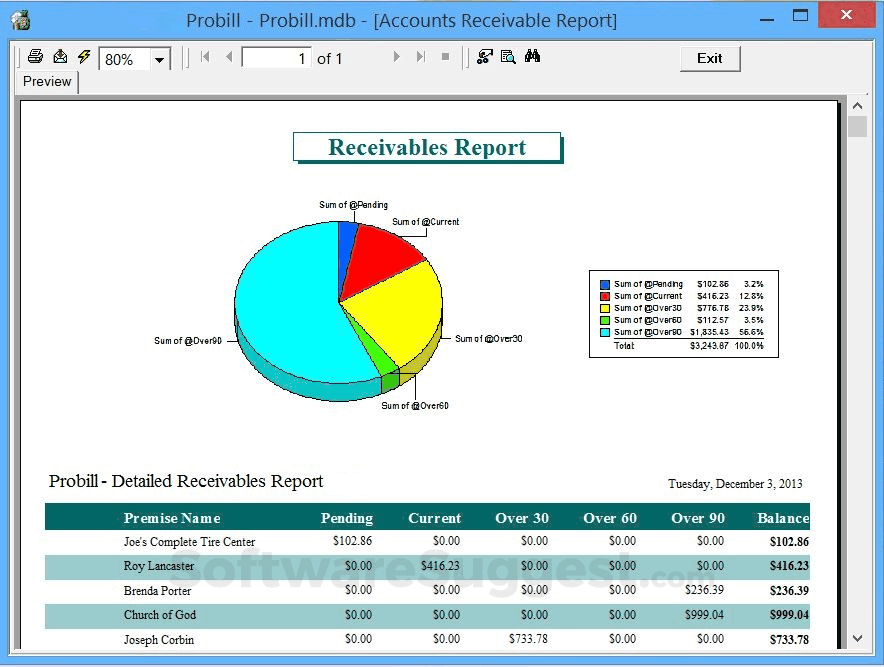Click the scrollbar down arrow

[x=857, y=637]
